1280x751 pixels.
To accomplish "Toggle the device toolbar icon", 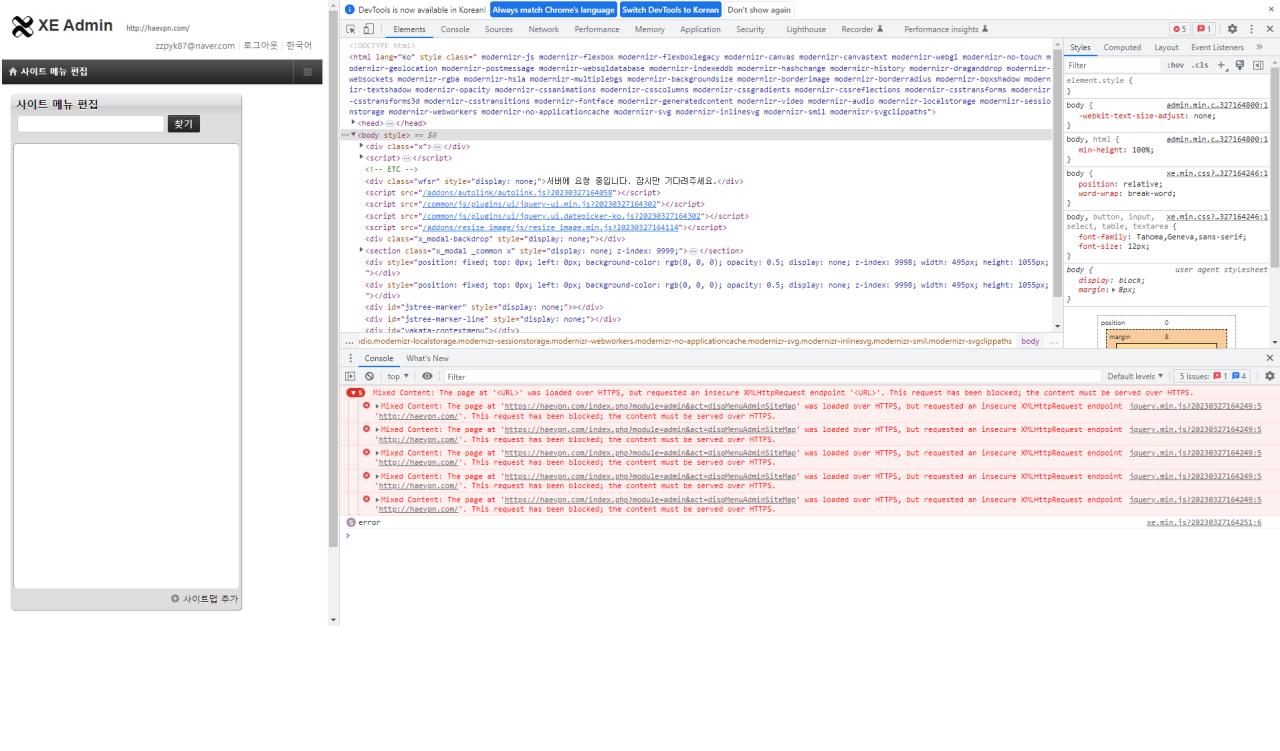I will (x=369, y=30).
